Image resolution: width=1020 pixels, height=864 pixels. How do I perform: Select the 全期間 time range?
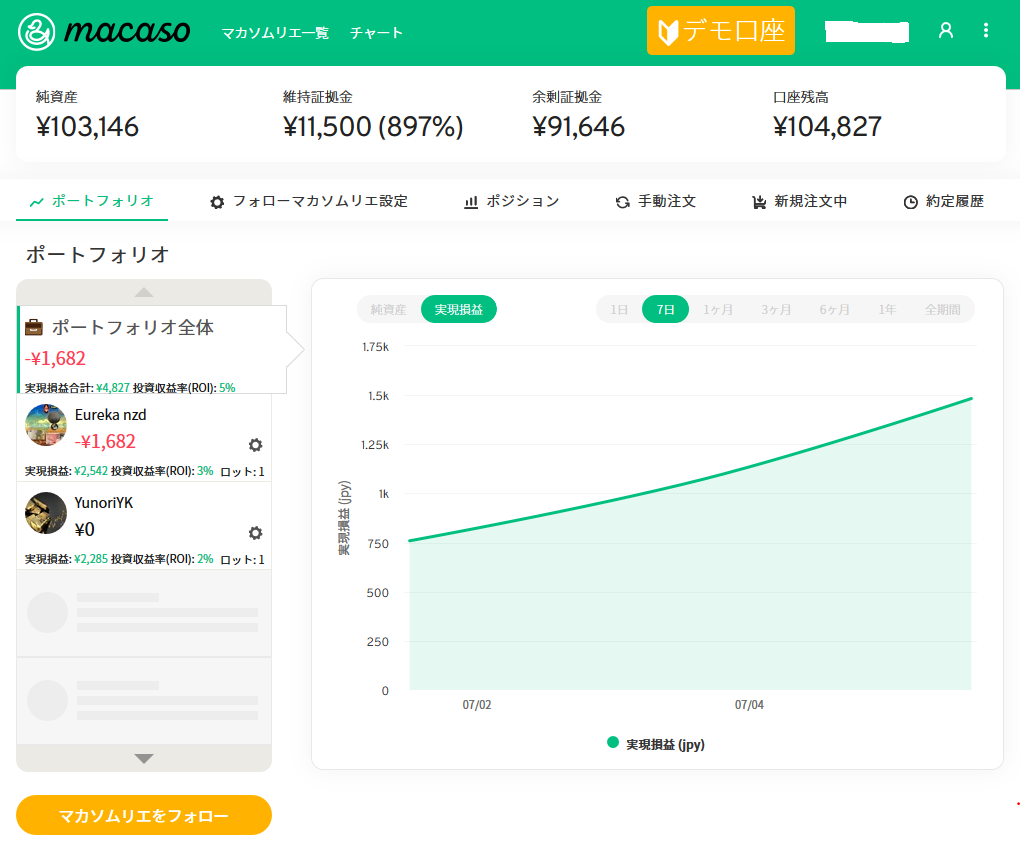941,310
